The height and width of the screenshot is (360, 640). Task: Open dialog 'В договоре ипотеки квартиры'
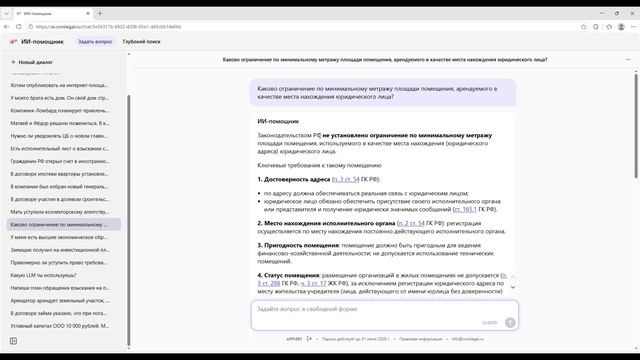pos(59,174)
